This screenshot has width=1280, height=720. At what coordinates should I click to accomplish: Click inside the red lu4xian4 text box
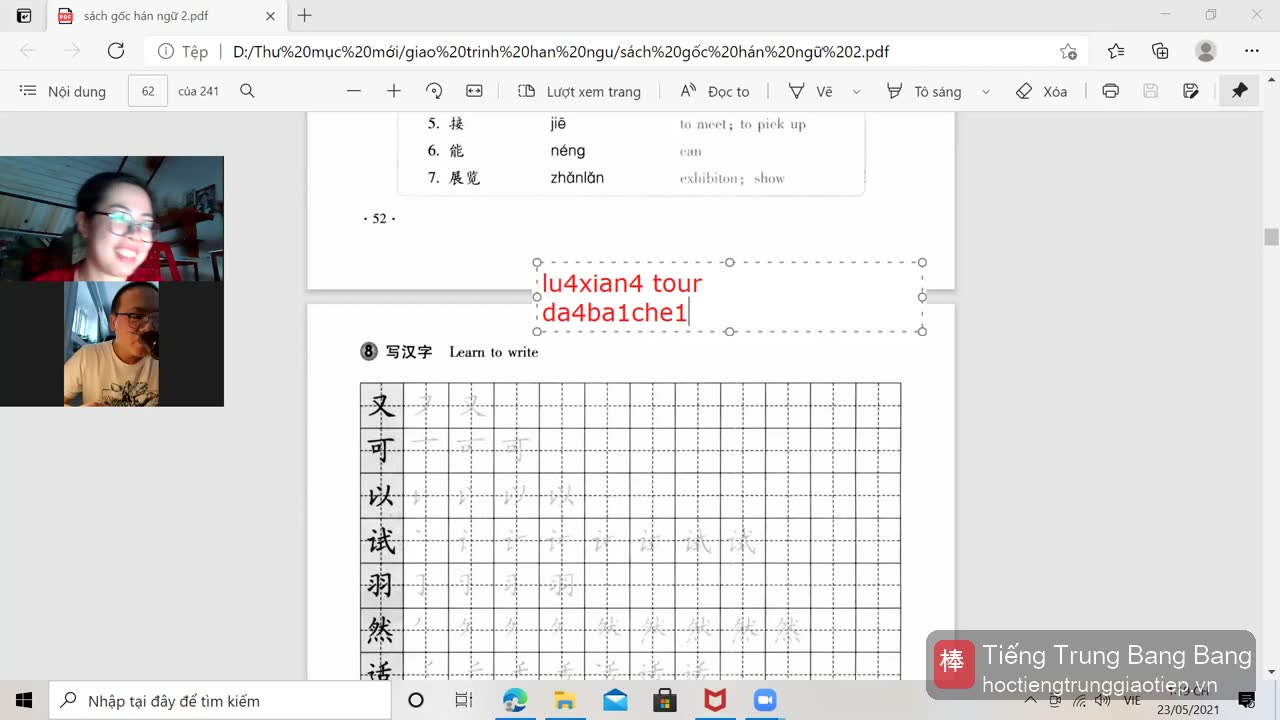[x=729, y=297]
